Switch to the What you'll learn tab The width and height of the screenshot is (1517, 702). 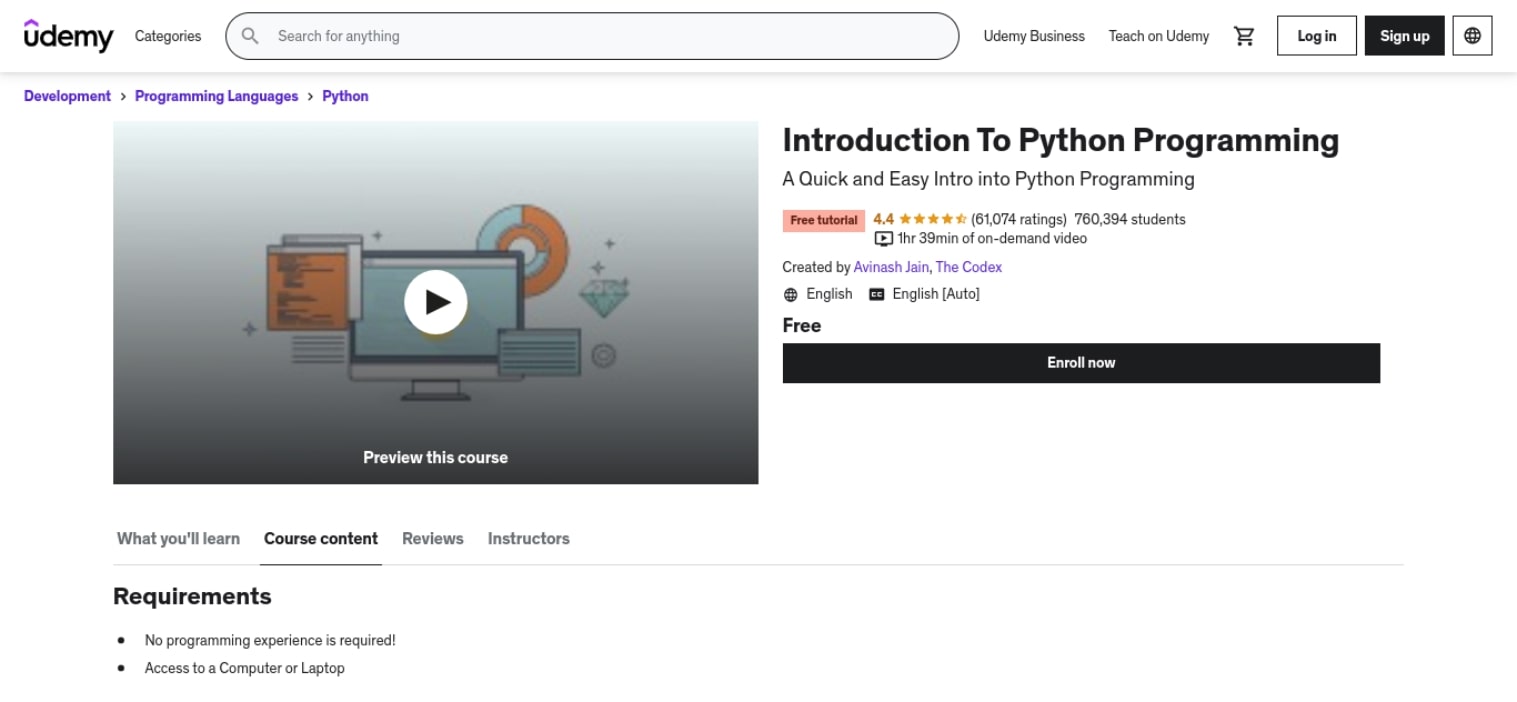pos(177,538)
